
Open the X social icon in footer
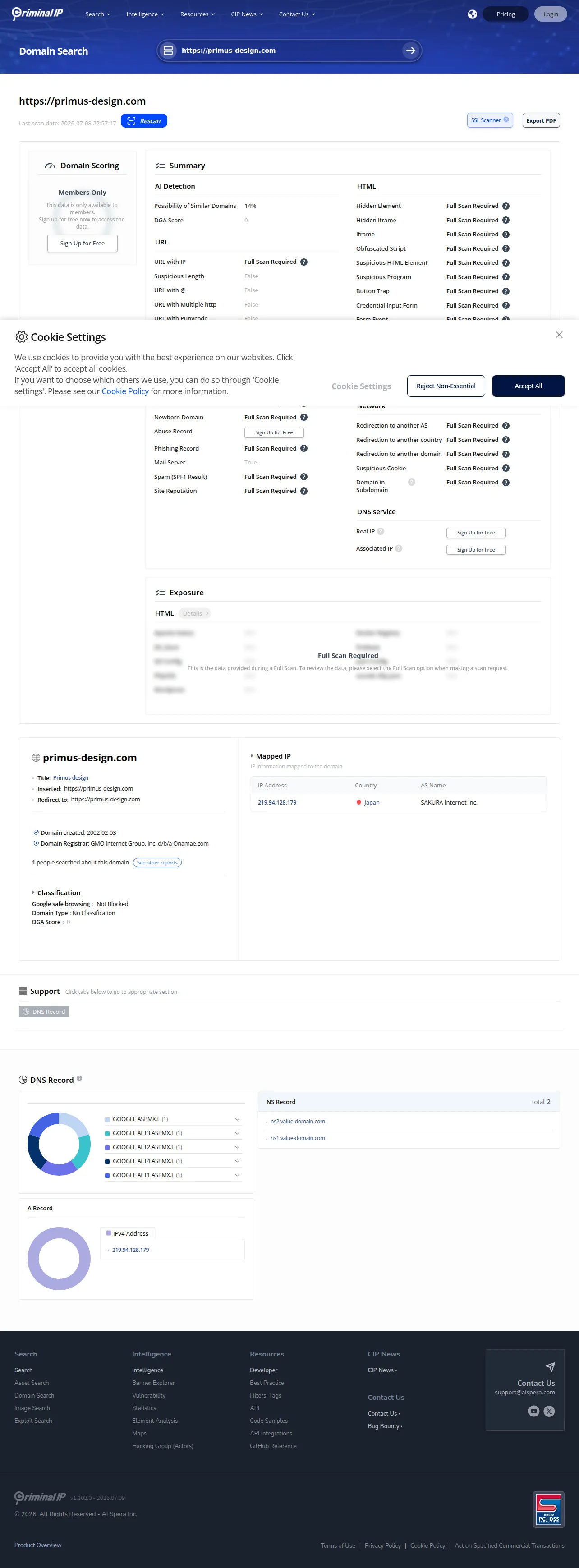[x=548, y=1411]
